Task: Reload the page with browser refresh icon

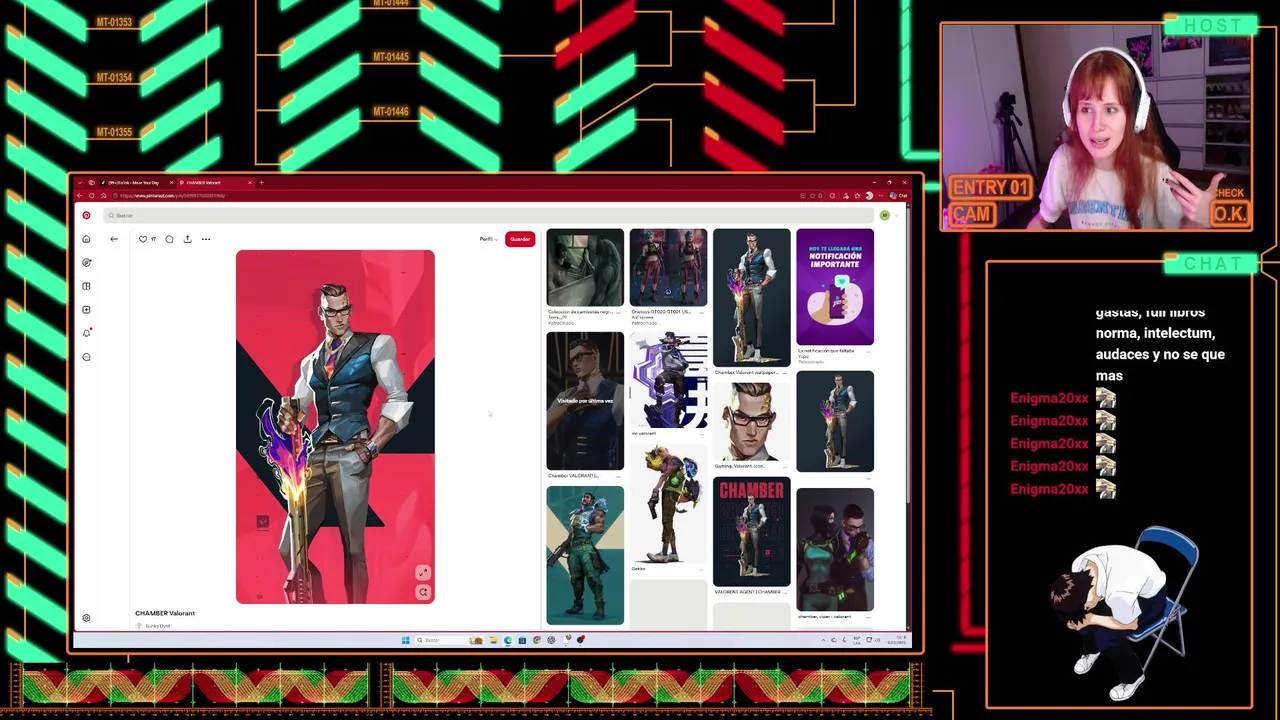Action: coord(91,195)
